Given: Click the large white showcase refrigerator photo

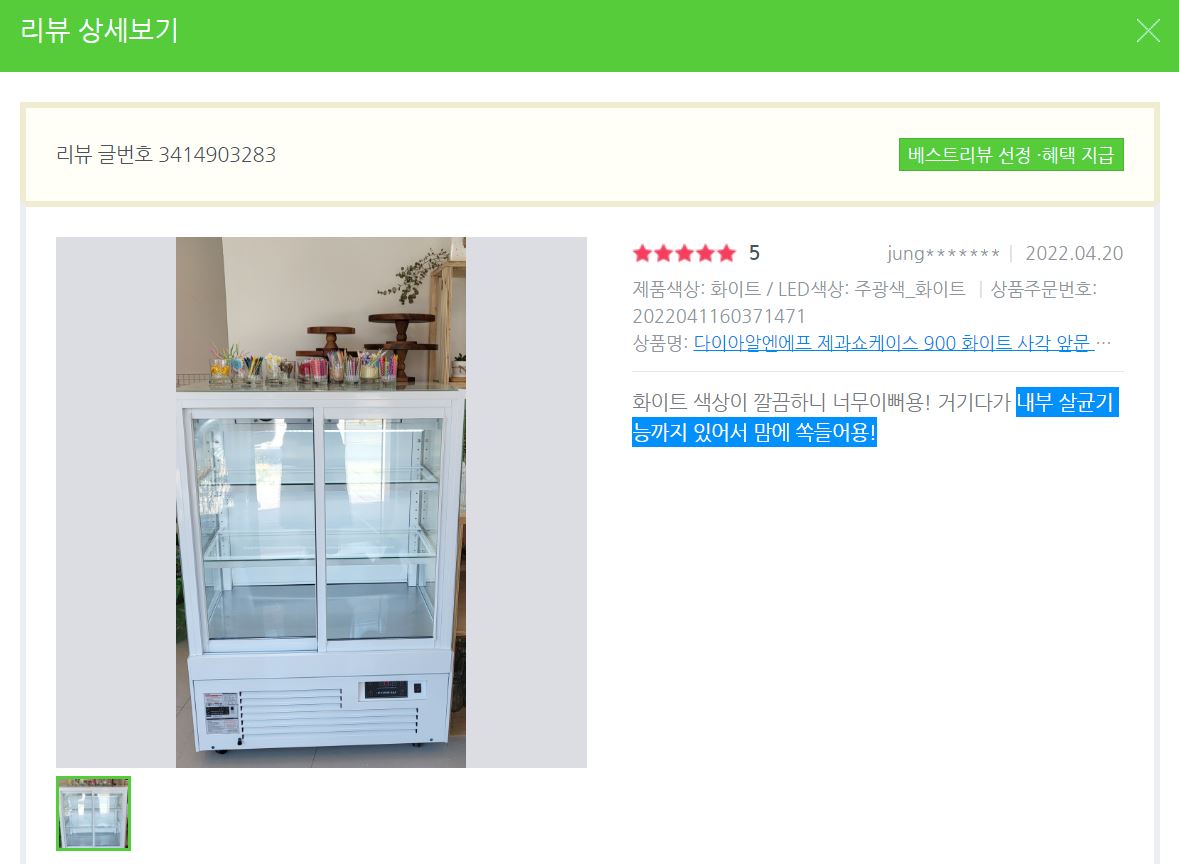Looking at the screenshot, I should point(321,502).
